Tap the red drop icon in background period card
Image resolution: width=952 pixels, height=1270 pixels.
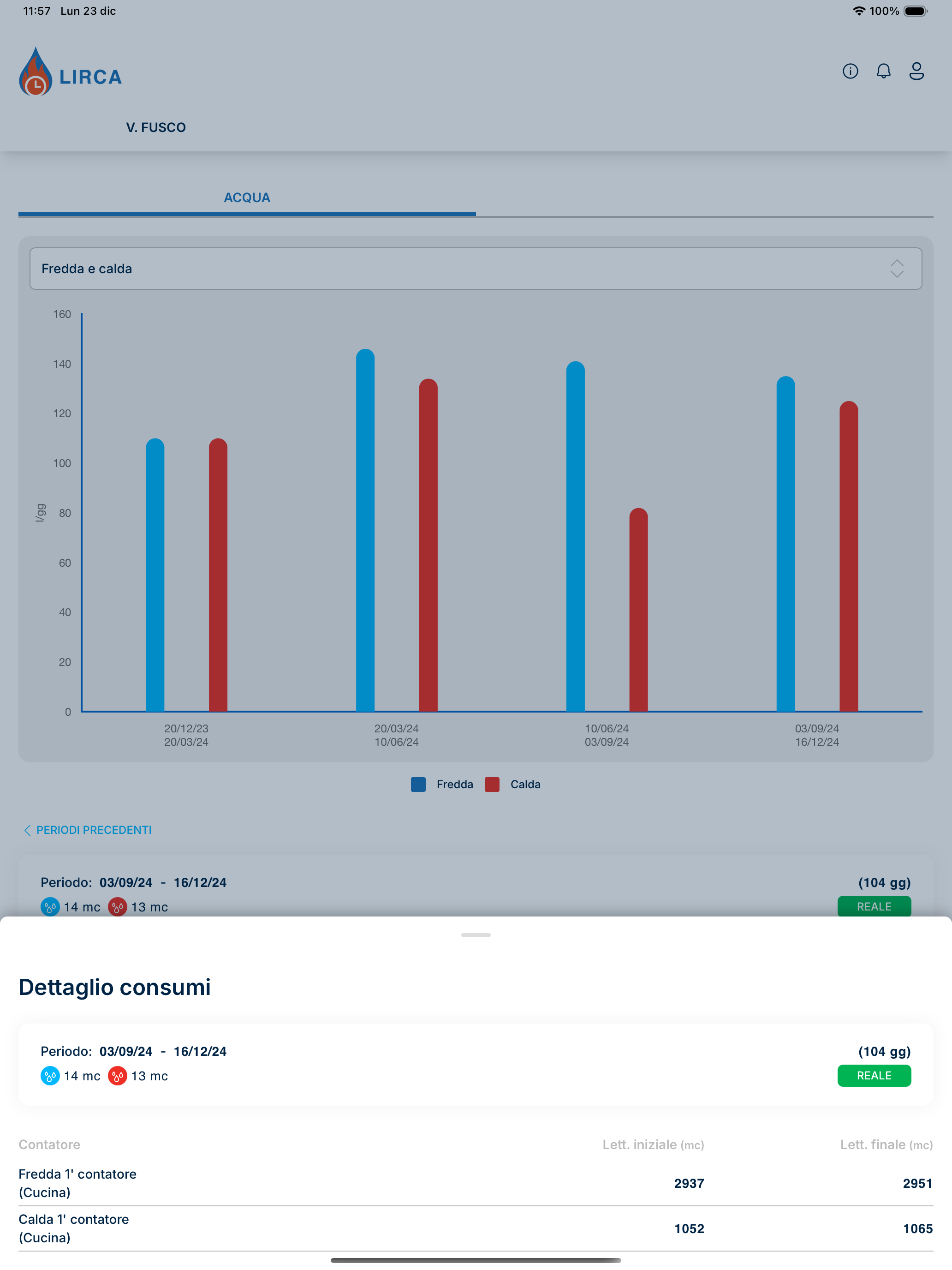[x=117, y=906]
